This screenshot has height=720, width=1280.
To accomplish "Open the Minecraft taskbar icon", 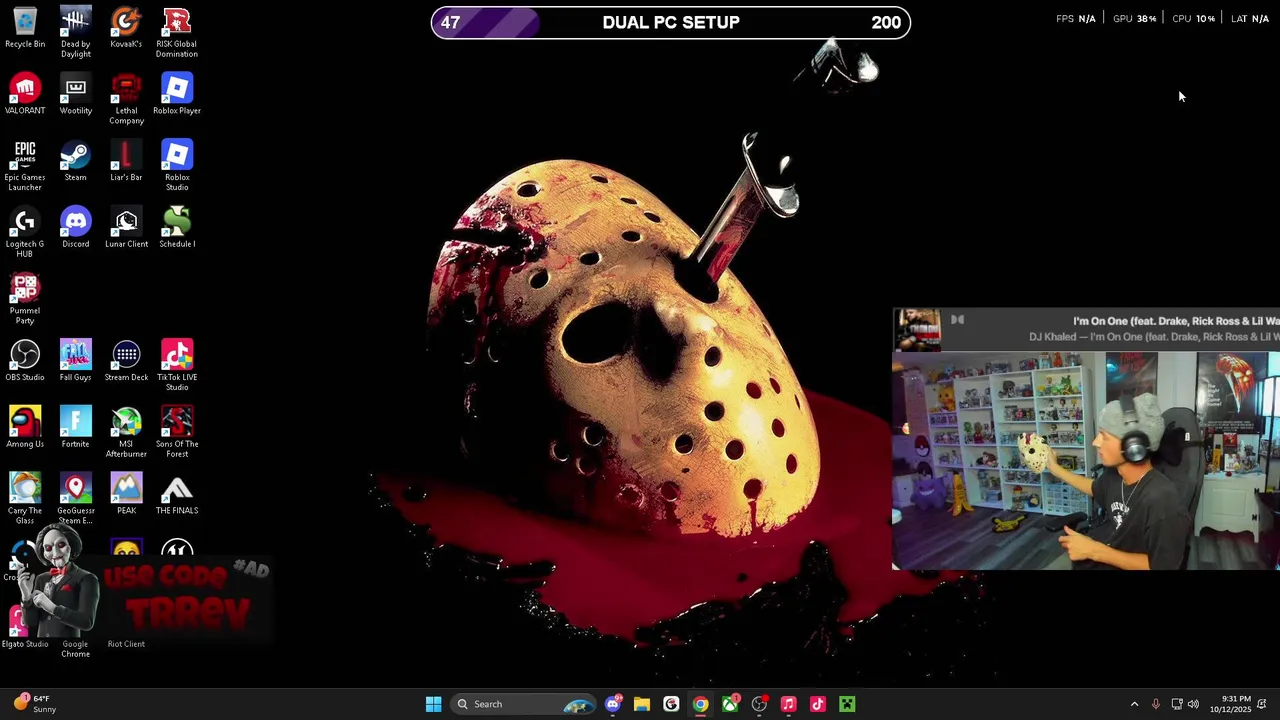I will pyautogui.click(x=847, y=704).
